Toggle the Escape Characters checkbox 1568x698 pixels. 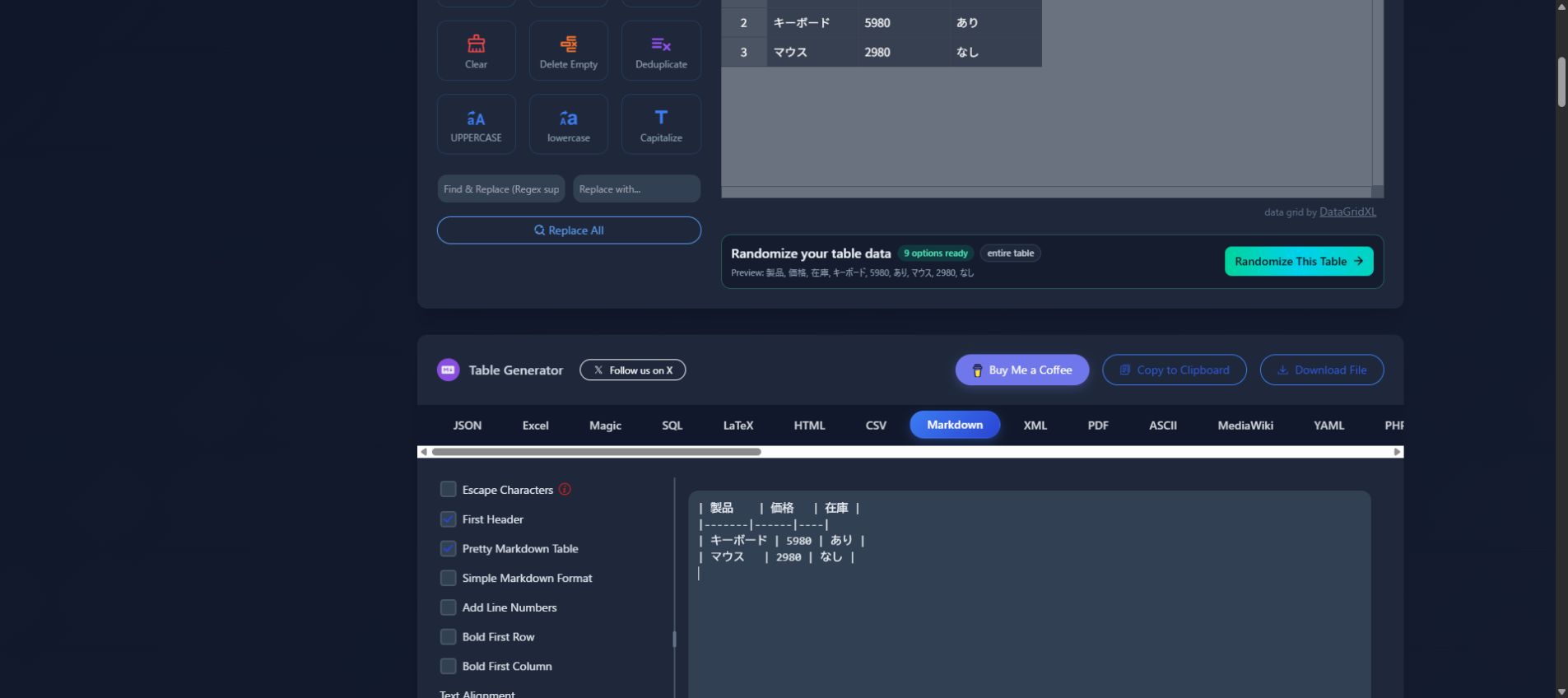tap(448, 490)
